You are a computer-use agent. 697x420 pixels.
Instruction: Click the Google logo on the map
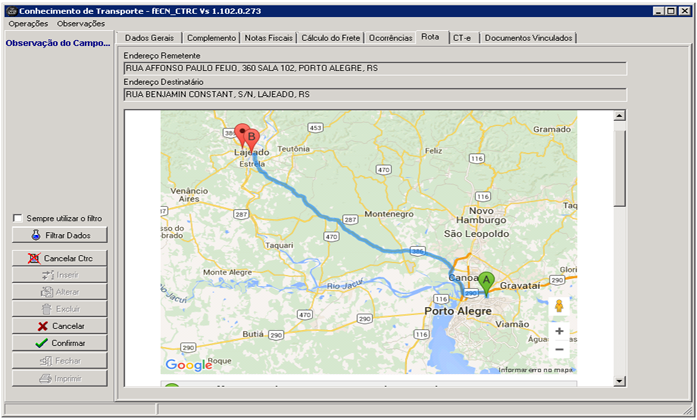pyautogui.click(x=188, y=365)
